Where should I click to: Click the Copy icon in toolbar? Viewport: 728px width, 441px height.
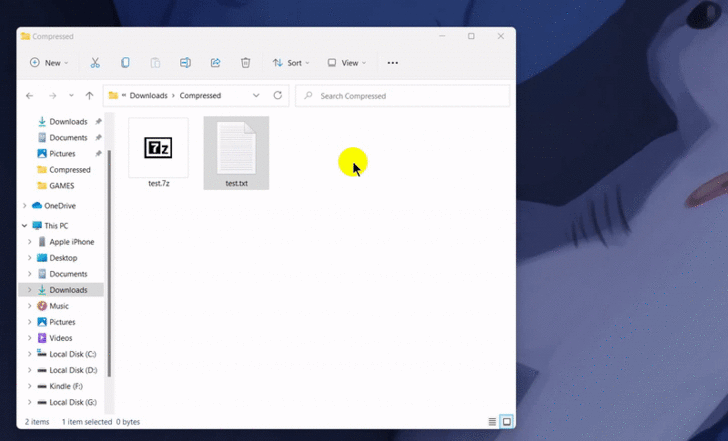125,63
